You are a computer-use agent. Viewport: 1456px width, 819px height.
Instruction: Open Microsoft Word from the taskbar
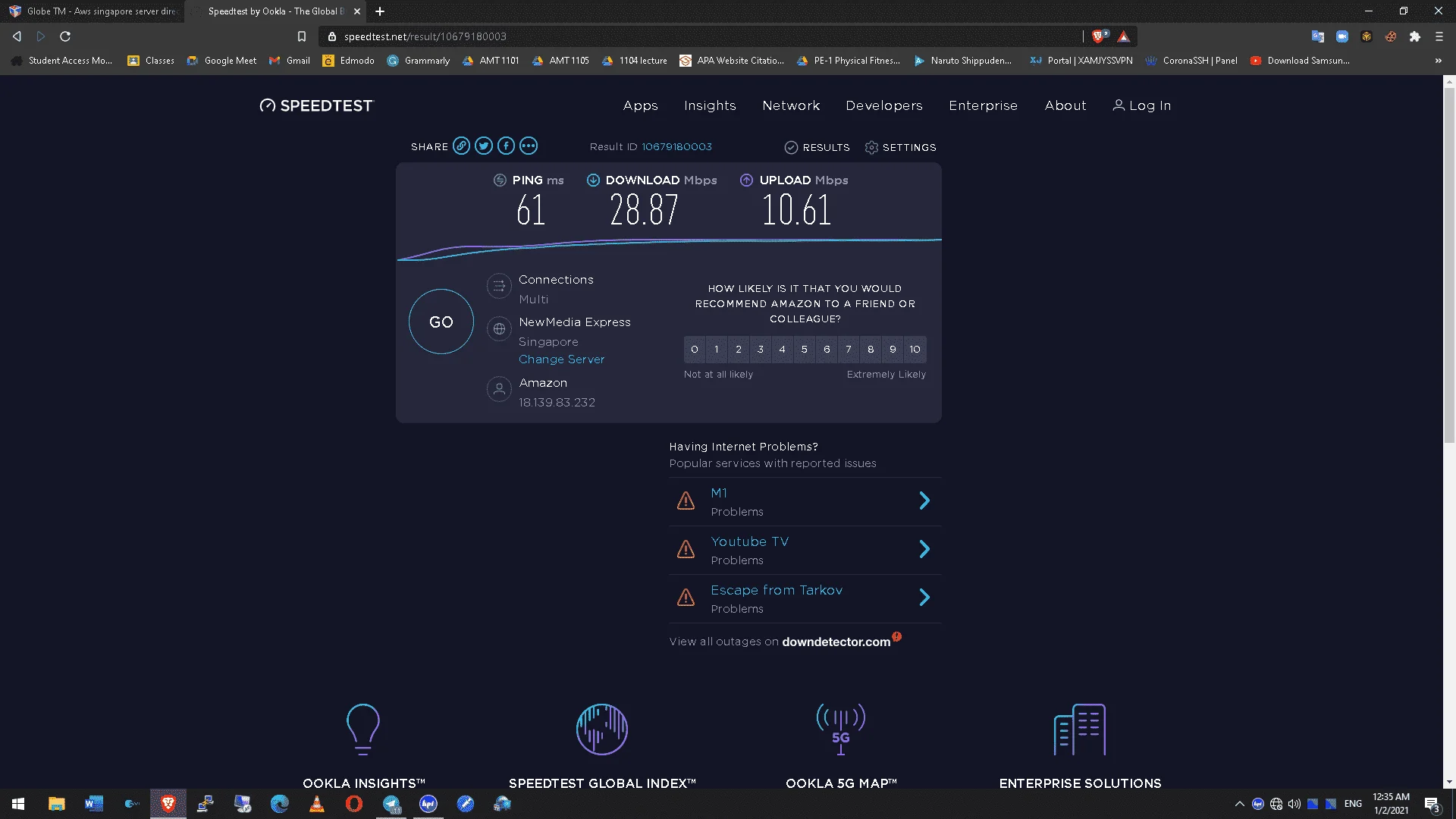click(x=94, y=804)
